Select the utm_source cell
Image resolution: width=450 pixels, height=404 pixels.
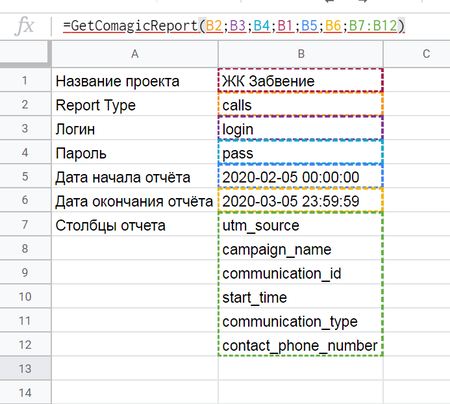tap(301, 225)
